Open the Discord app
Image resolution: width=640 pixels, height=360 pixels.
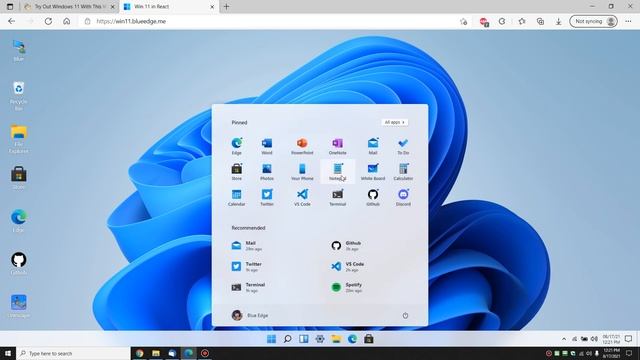(x=403, y=198)
